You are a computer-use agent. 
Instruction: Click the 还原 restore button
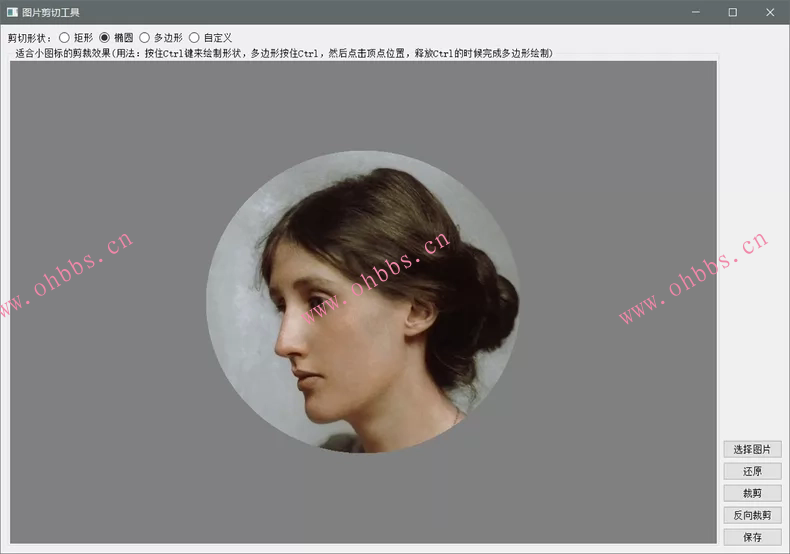tap(752, 471)
